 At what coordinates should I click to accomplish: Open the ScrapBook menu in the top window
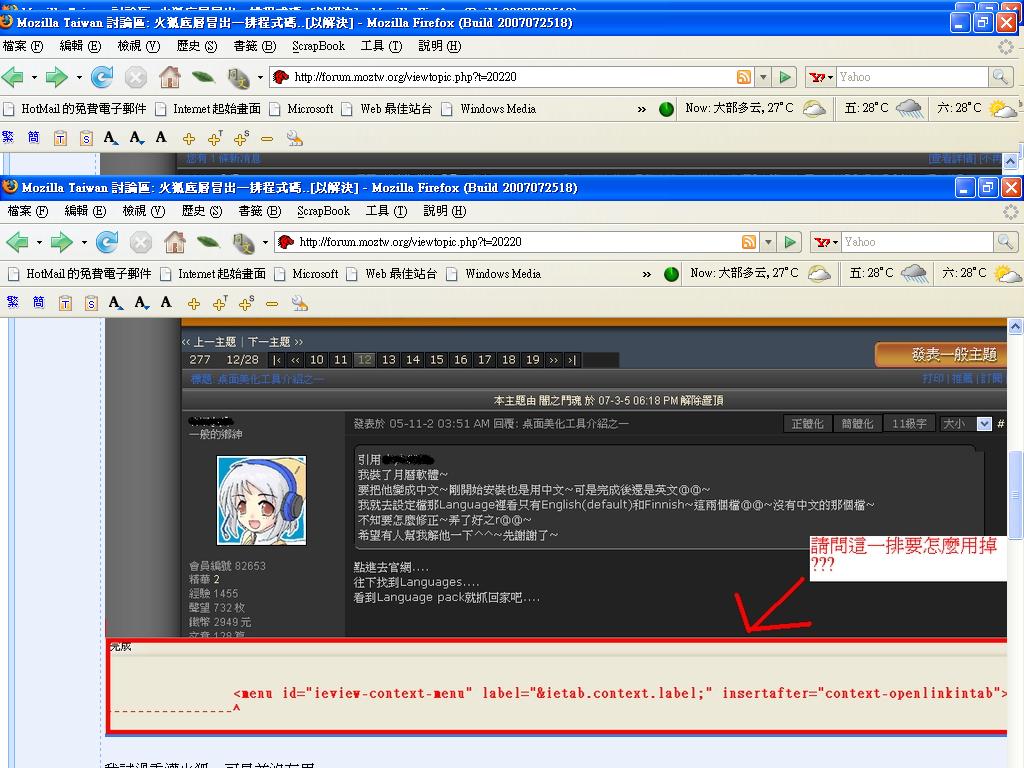pos(318,46)
